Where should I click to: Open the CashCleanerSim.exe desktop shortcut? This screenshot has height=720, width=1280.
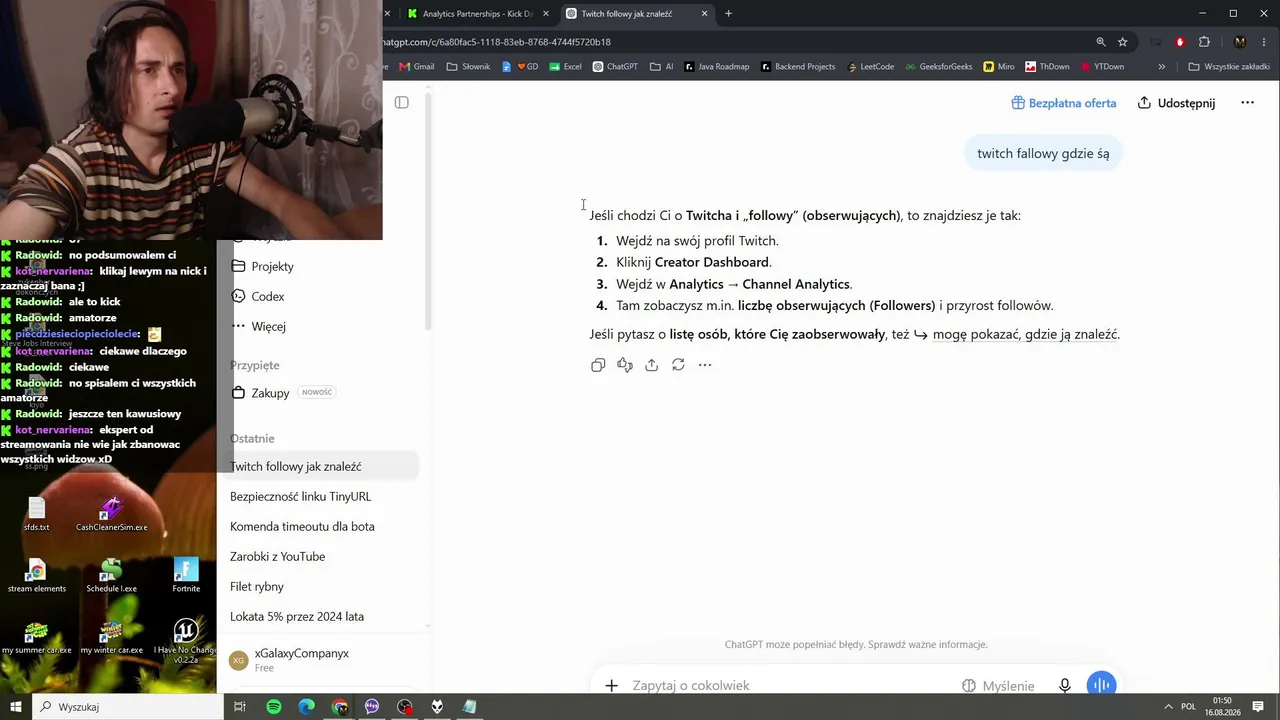click(x=111, y=514)
